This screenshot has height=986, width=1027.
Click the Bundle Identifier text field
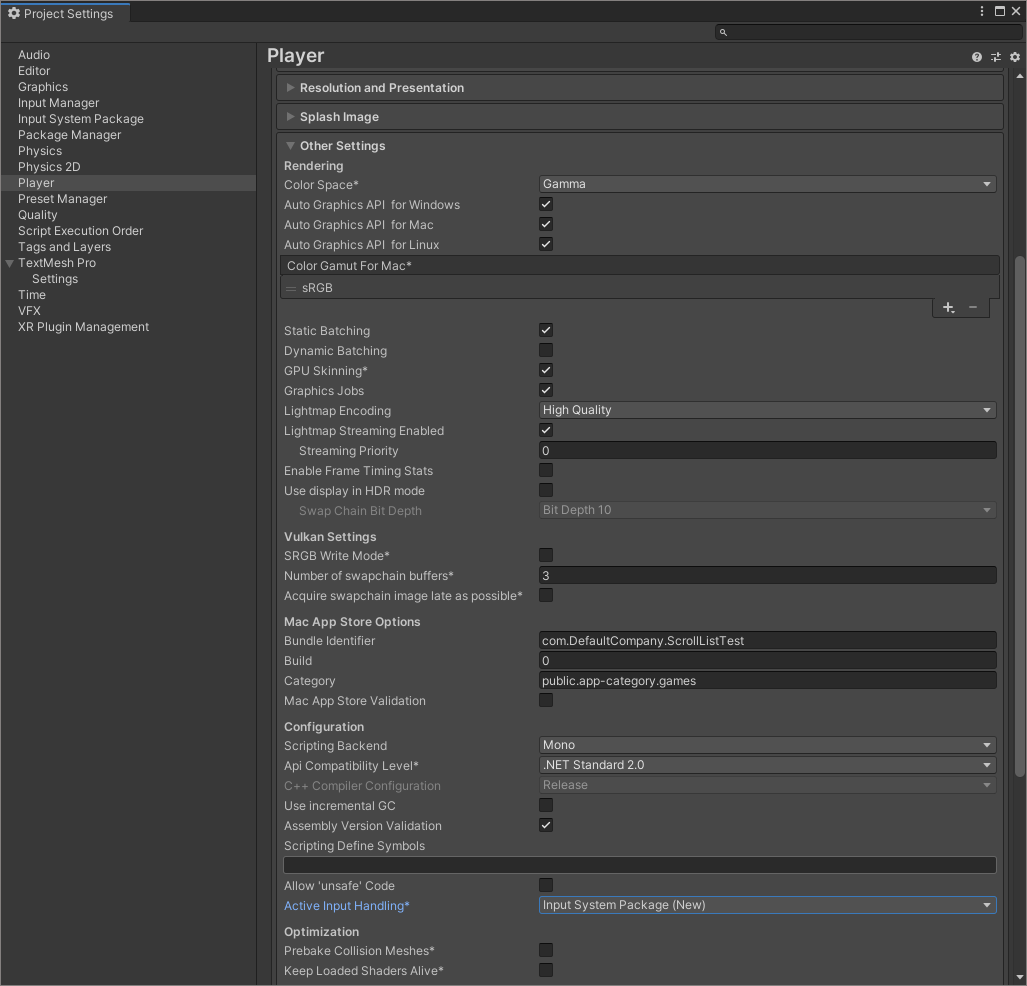click(767, 641)
